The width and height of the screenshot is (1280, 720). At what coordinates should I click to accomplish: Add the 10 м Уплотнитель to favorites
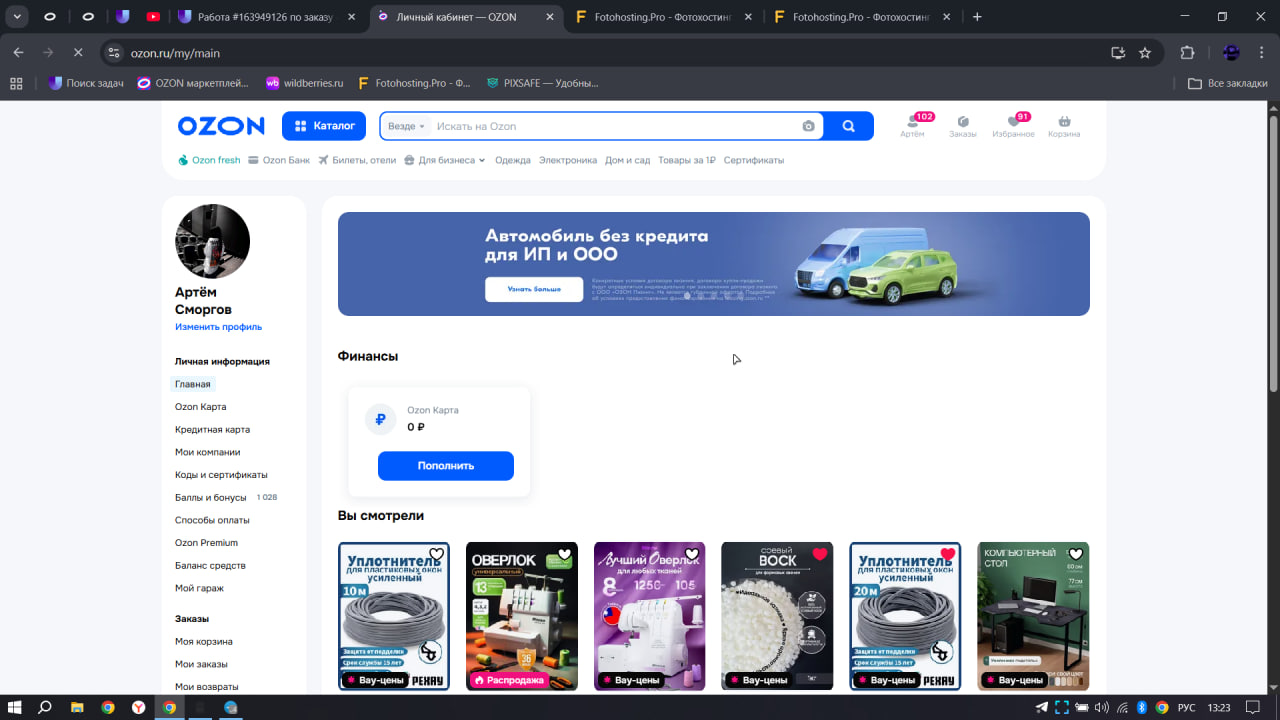(436, 554)
